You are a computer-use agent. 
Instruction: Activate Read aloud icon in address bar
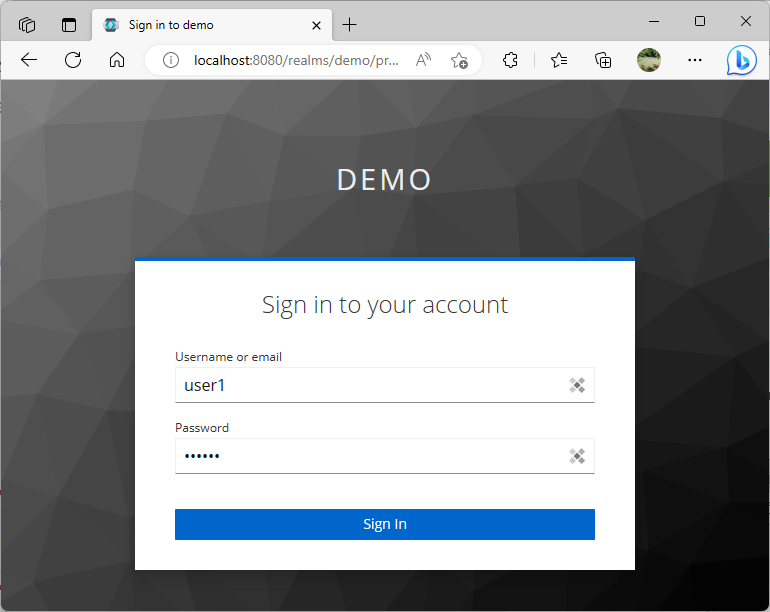tap(423, 60)
